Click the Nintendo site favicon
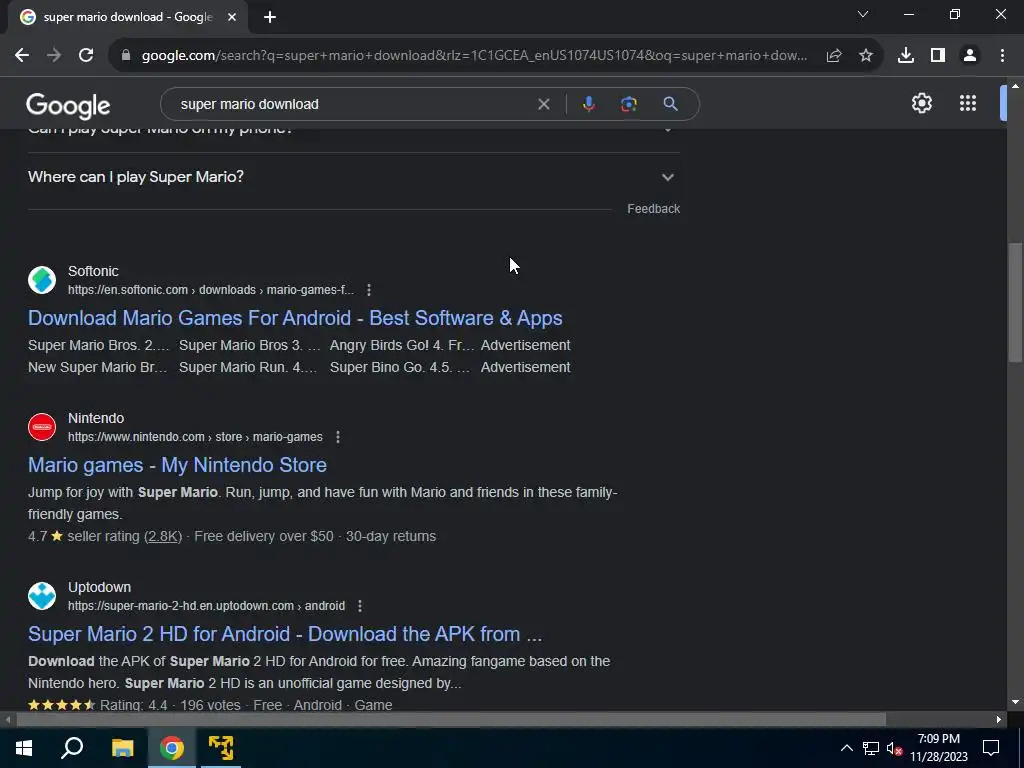 [x=42, y=427]
